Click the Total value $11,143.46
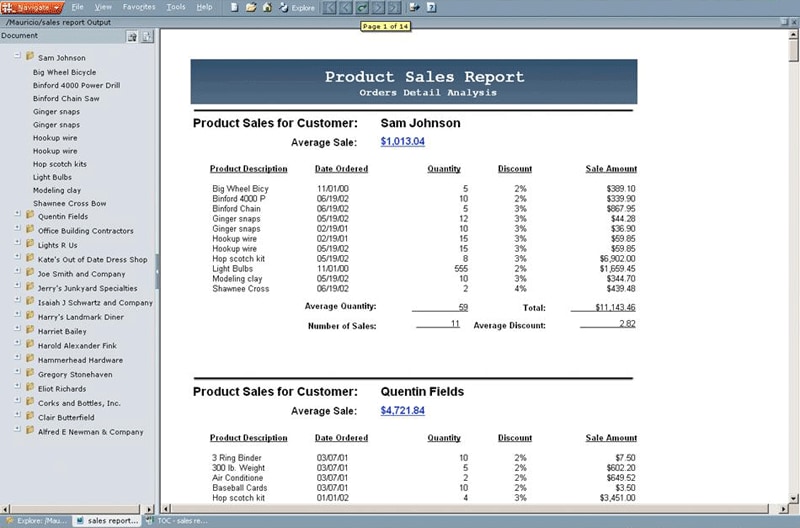This screenshot has height=528, width=800. (615, 307)
